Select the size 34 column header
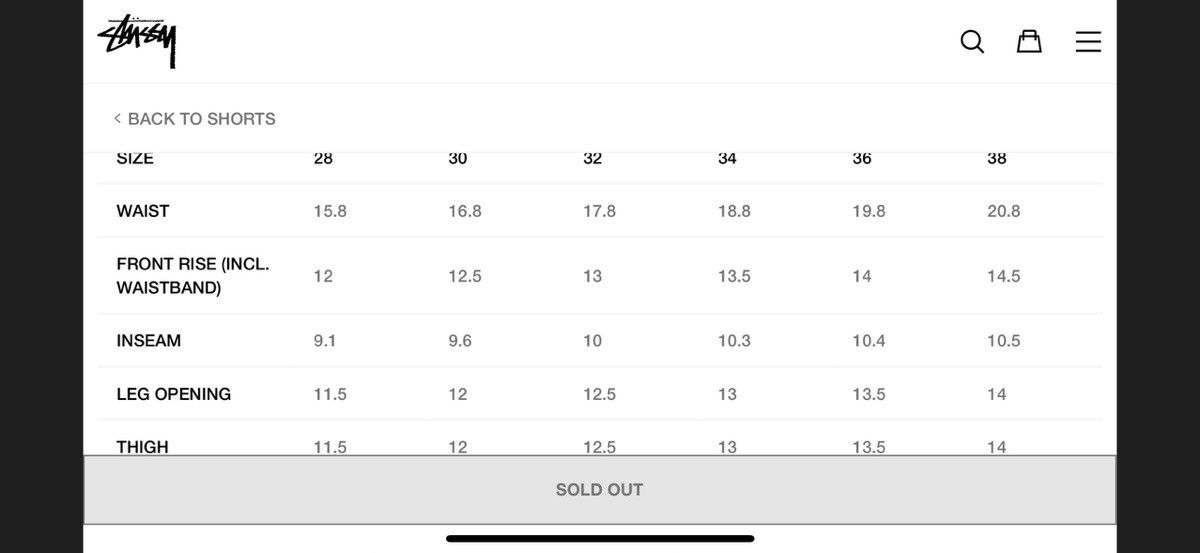 click(727, 158)
